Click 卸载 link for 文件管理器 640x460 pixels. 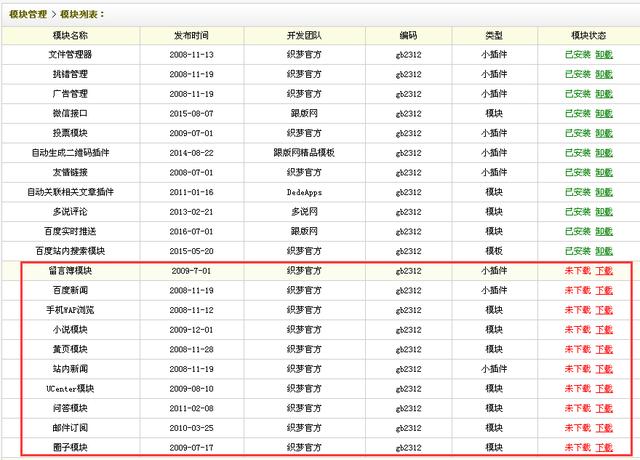[x=603, y=54]
